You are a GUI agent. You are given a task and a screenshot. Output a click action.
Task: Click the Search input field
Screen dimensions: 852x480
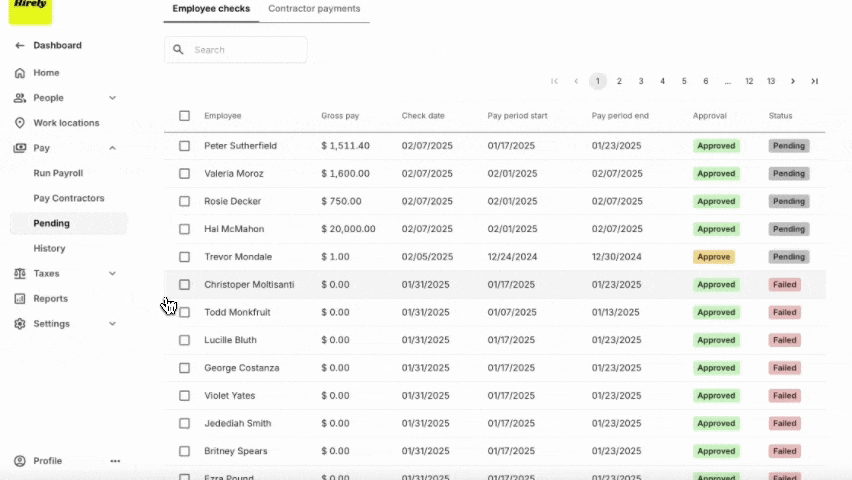point(235,49)
